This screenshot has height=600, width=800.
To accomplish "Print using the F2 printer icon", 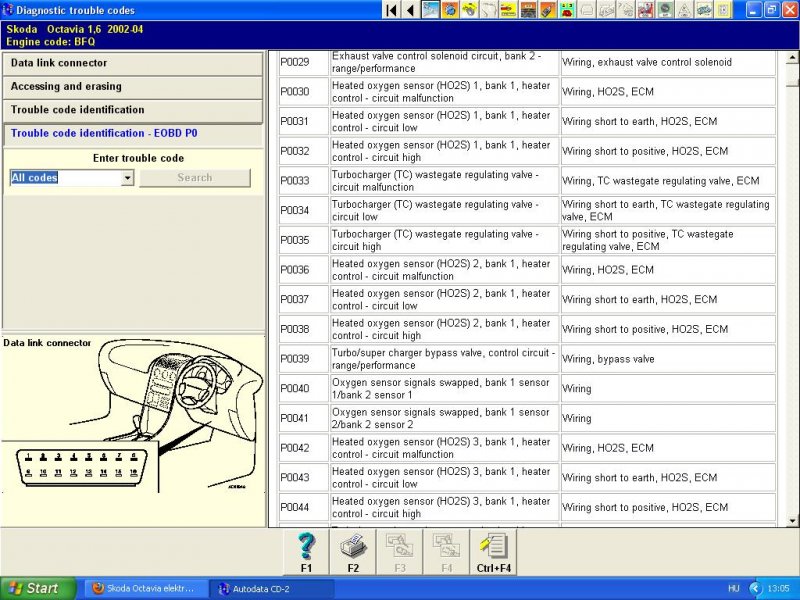I will tap(353, 552).
